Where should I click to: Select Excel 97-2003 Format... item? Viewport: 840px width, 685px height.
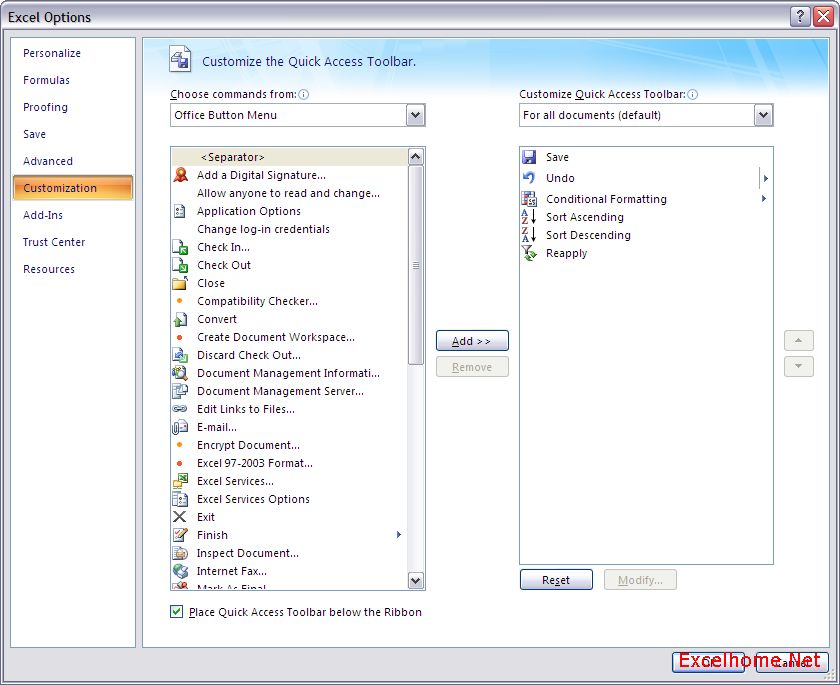coord(289,463)
